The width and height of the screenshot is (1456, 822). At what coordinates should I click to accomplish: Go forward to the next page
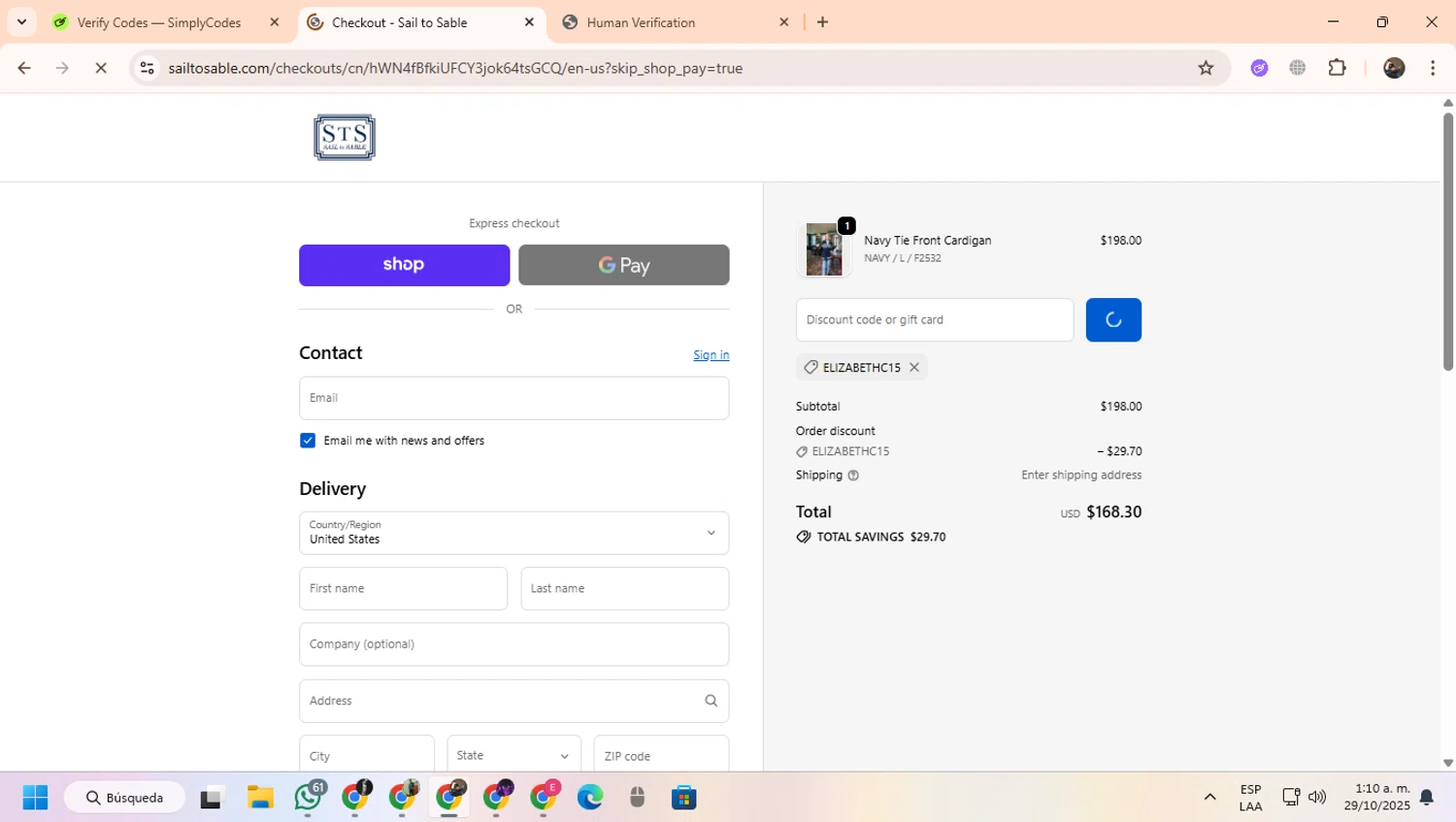(62, 68)
